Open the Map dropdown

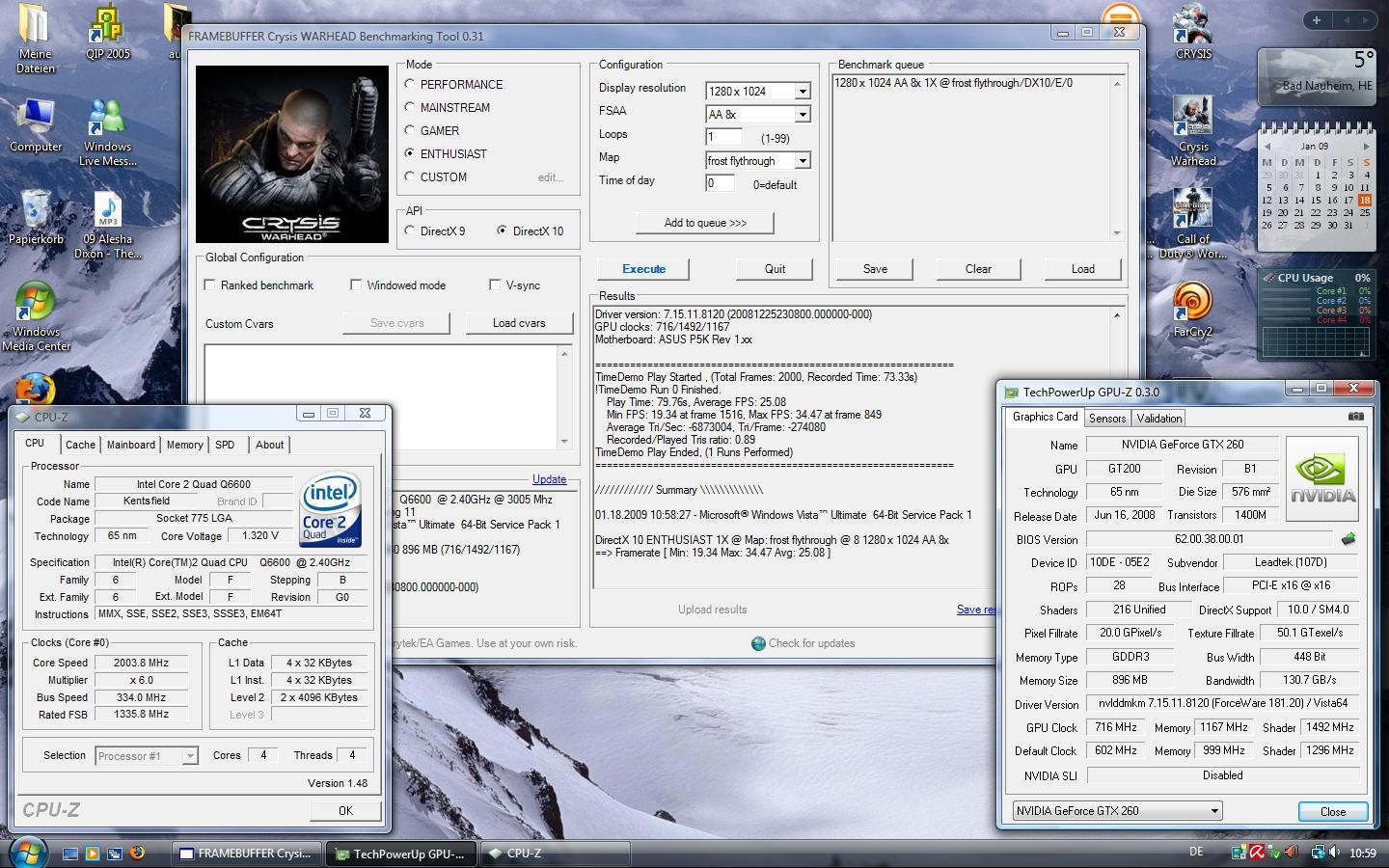click(x=802, y=160)
